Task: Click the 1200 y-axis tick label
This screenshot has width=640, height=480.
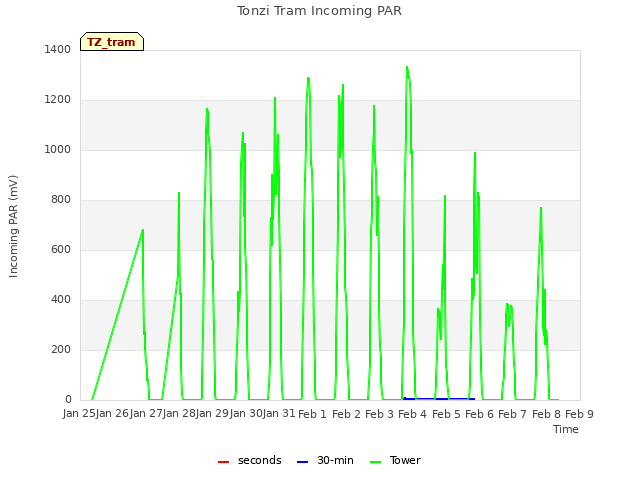Action: pos(58,100)
